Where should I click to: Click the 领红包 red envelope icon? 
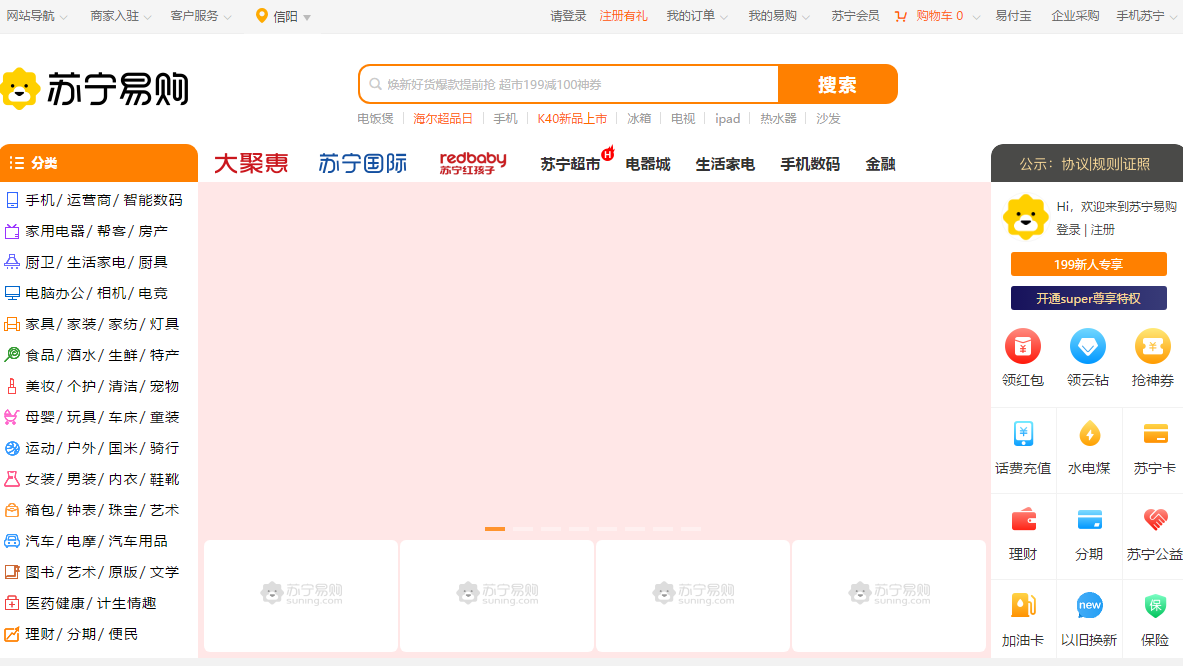[x=1022, y=347]
